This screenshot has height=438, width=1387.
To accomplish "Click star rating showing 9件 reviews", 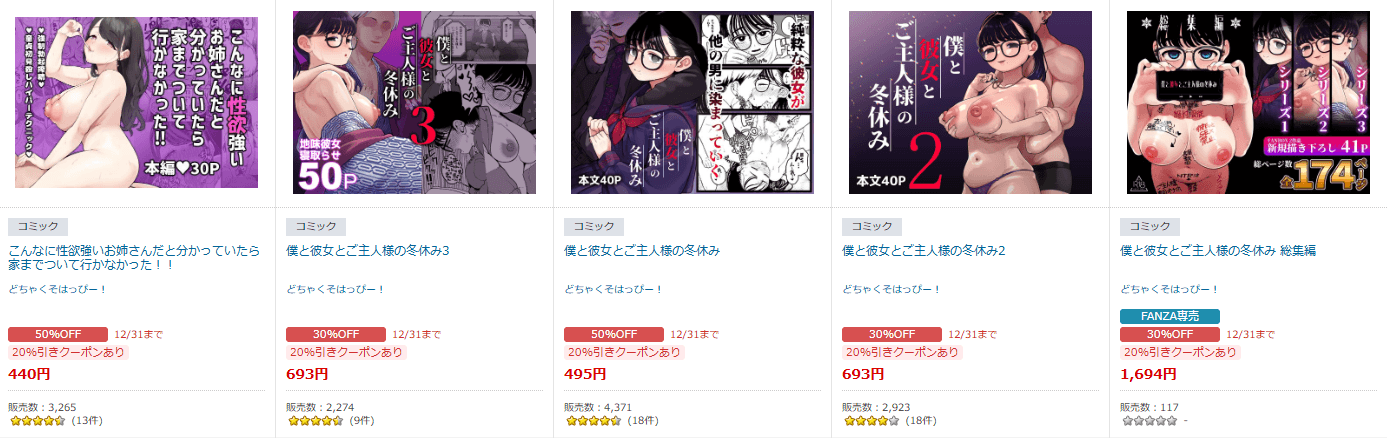I will click(314, 421).
